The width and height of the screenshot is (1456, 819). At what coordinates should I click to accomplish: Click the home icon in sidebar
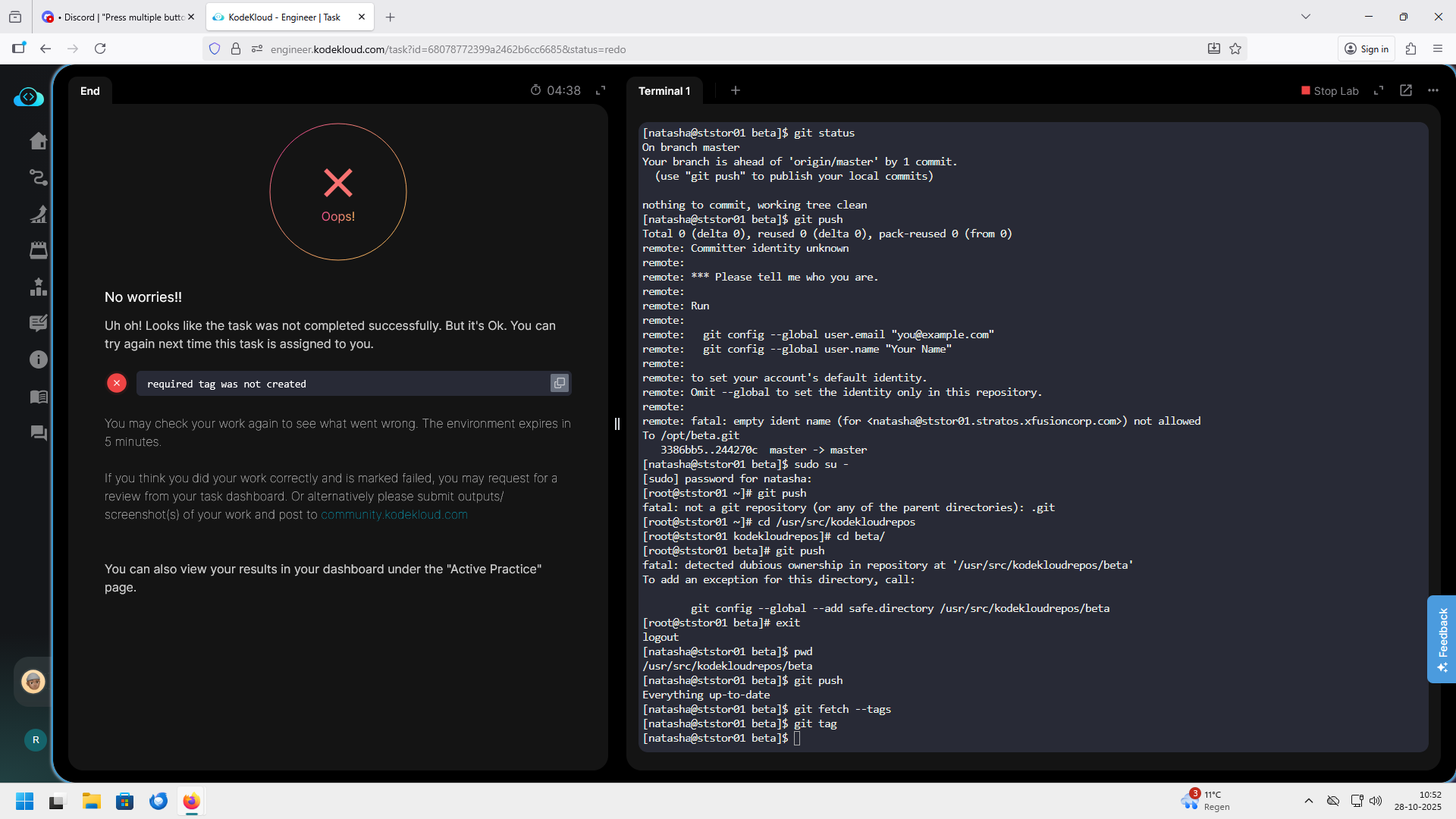[38, 141]
